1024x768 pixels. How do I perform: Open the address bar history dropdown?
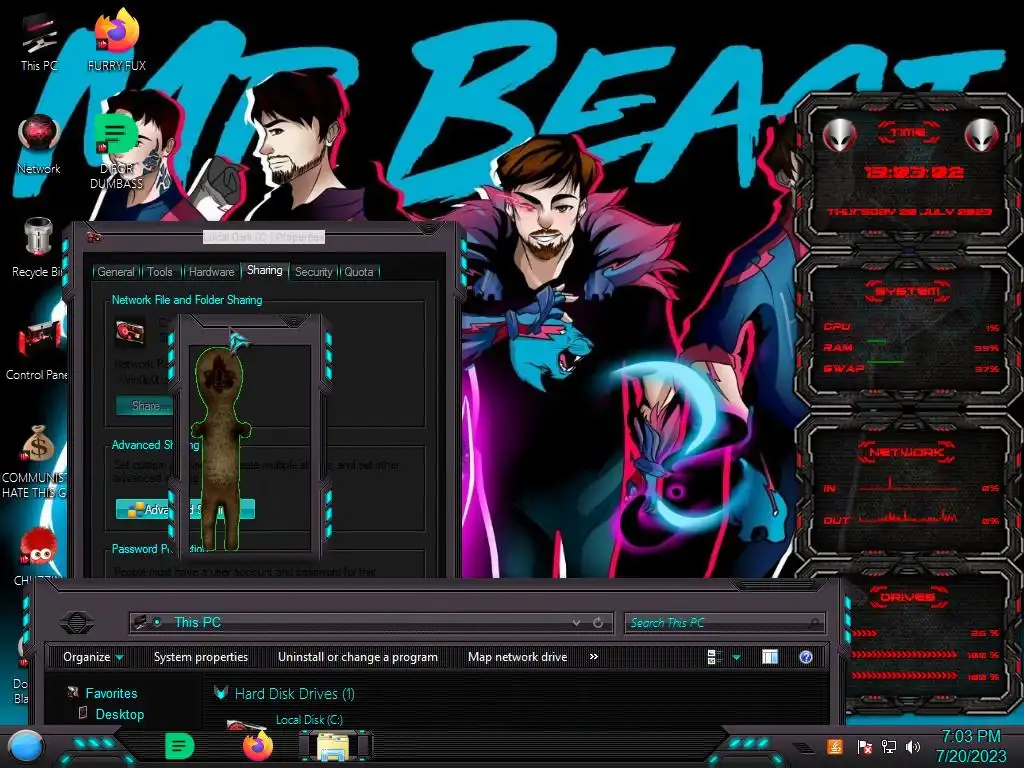576,623
